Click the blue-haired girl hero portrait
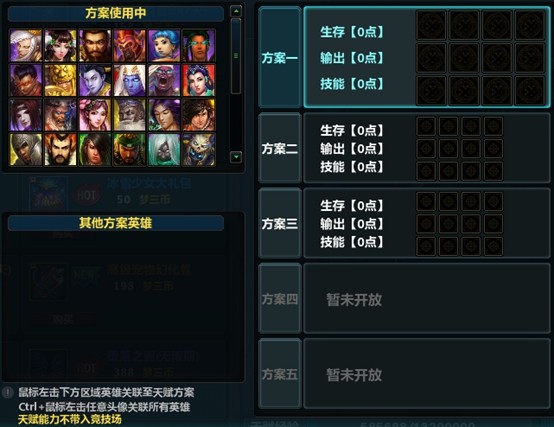Screen dimensions: 554x427 tap(164, 46)
